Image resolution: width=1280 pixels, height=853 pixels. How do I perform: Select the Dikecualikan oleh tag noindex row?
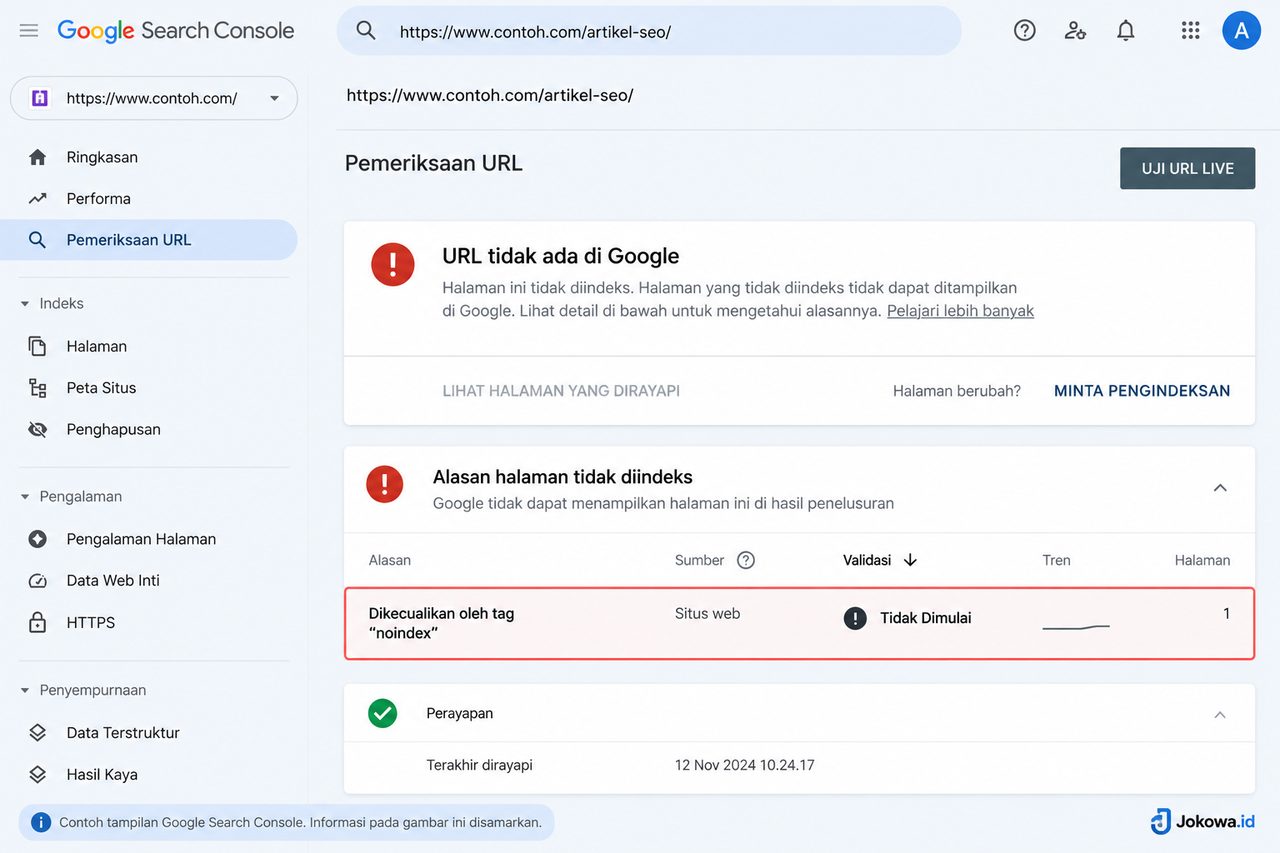click(799, 623)
